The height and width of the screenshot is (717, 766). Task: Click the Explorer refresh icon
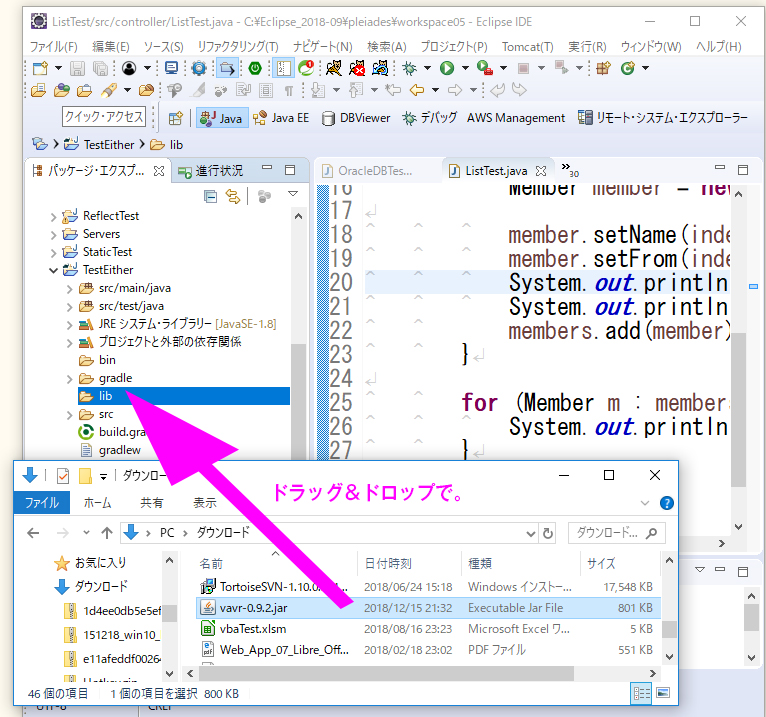pos(548,533)
